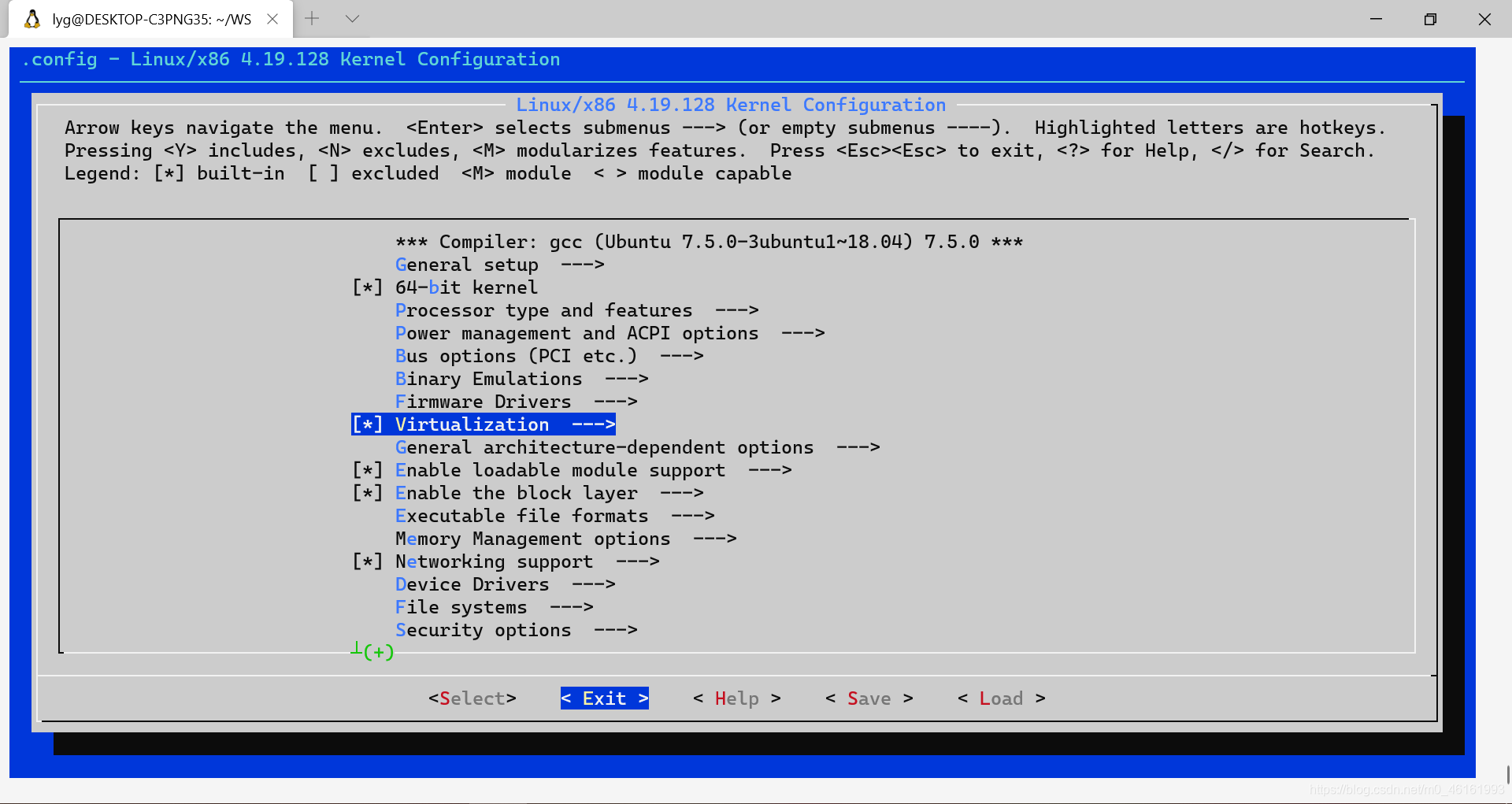The height and width of the screenshot is (804, 1512).
Task: Toggle the 64-bit kernel checkbox
Action: click(x=367, y=287)
